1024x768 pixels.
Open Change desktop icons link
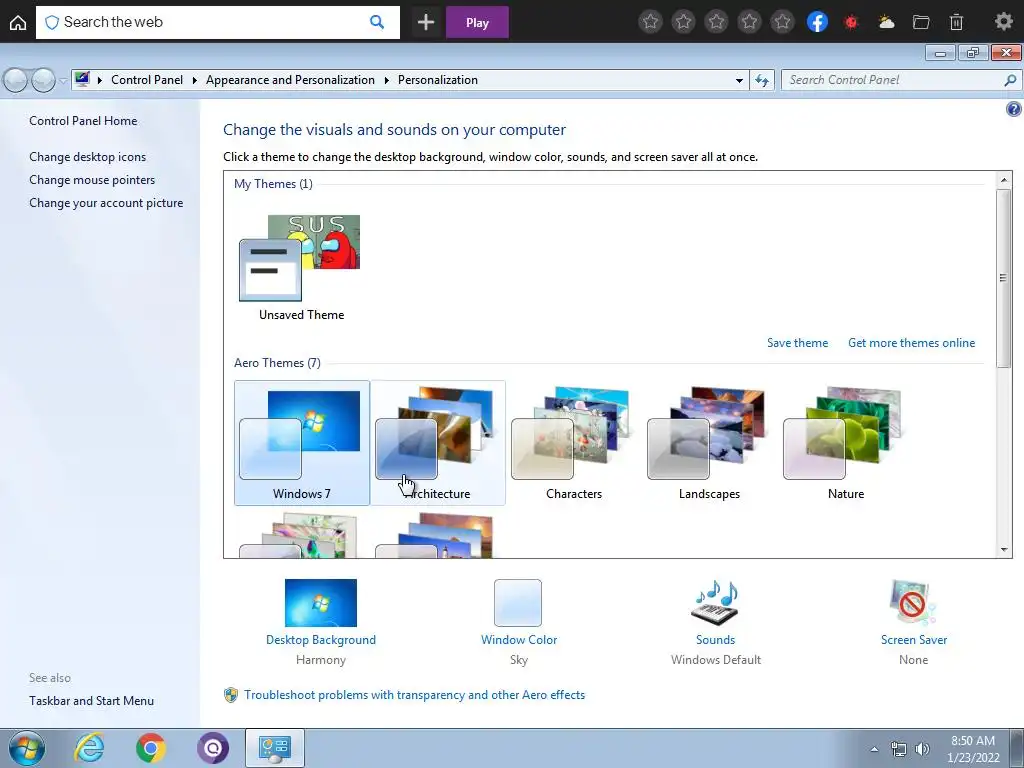88,157
